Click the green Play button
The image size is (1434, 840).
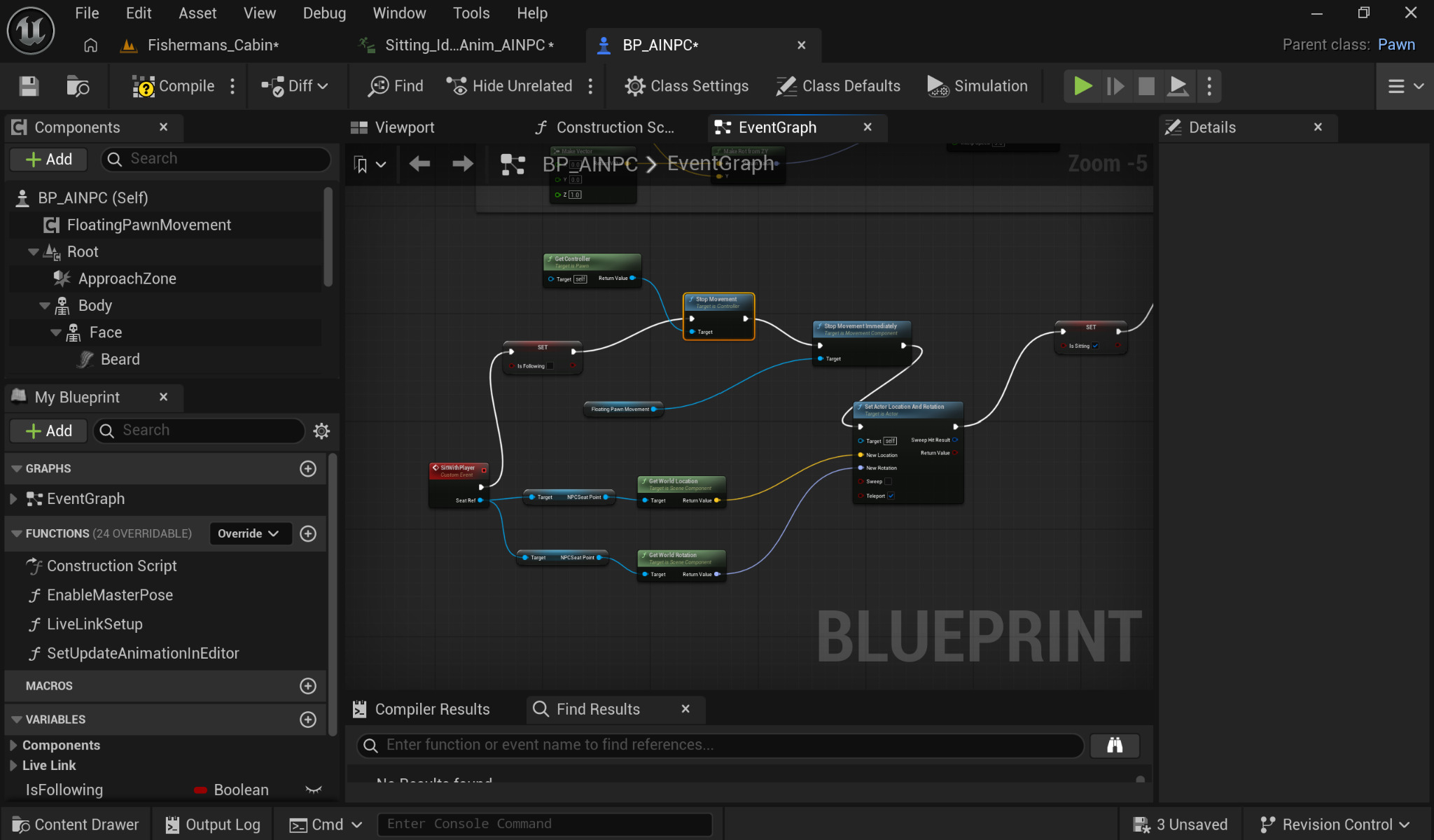(x=1083, y=86)
